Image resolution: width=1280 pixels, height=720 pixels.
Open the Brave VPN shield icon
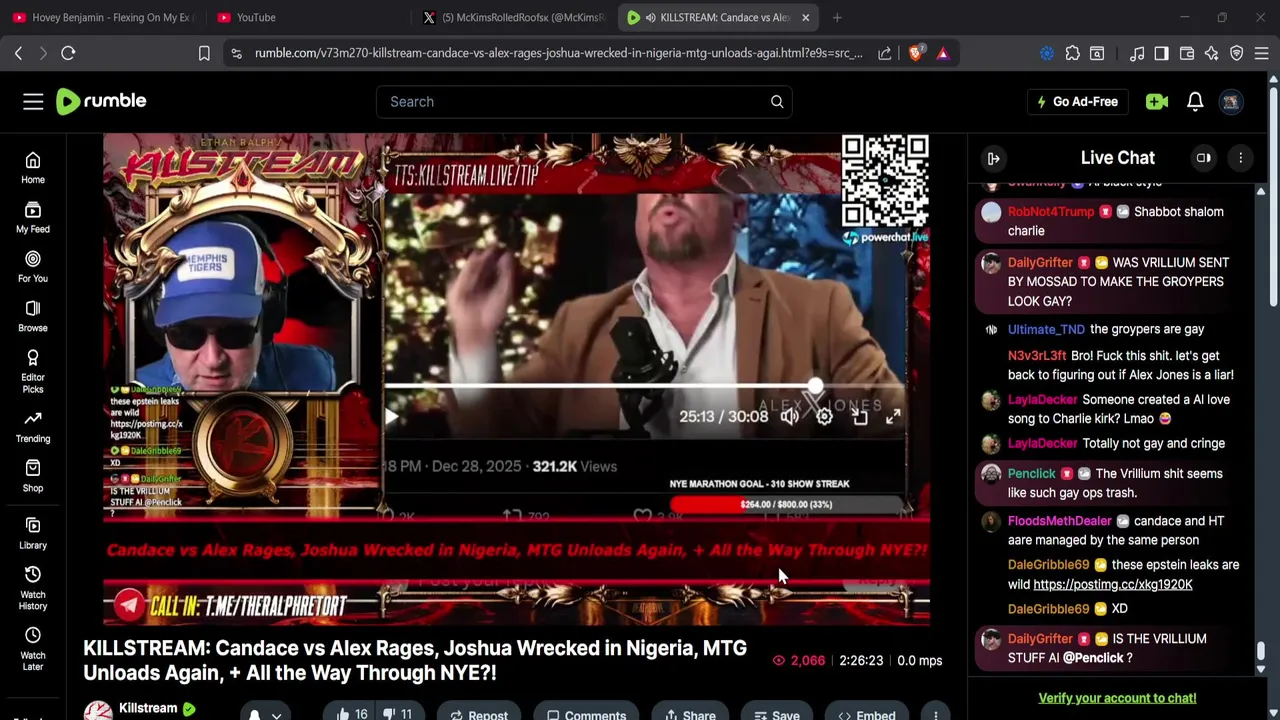tap(1237, 53)
